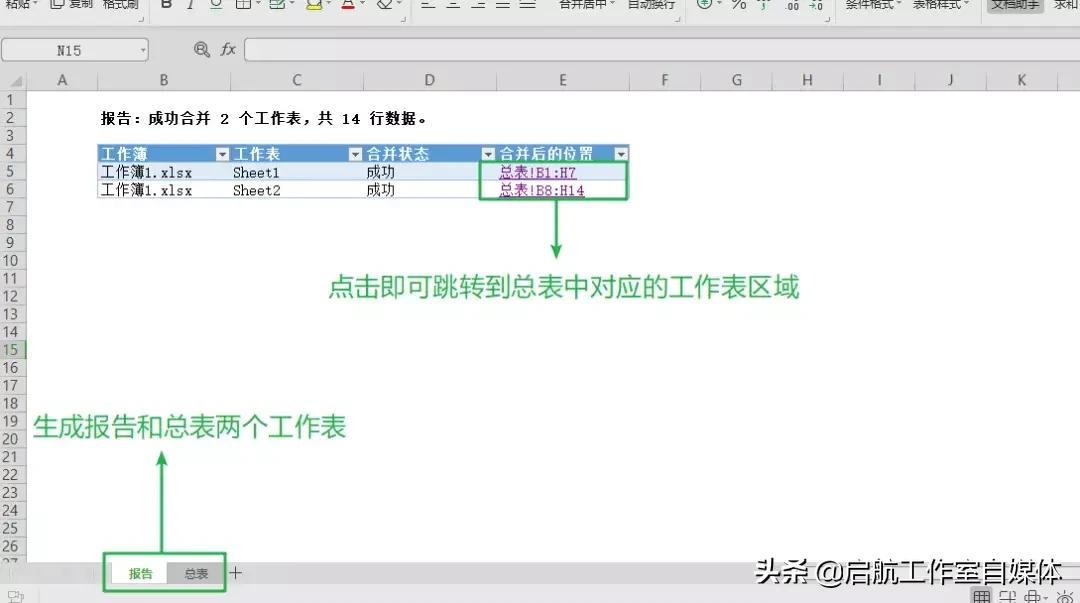Viewport: 1080px width, 603px height.
Task: Toggle Underline formatting
Action: pyautogui.click(x=215, y=5)
